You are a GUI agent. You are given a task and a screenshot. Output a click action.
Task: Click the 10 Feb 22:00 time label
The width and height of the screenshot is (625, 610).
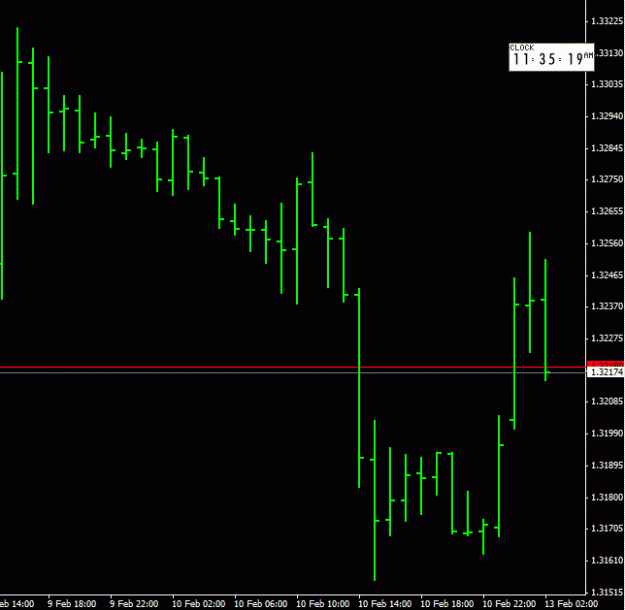[x=509, y=604]
